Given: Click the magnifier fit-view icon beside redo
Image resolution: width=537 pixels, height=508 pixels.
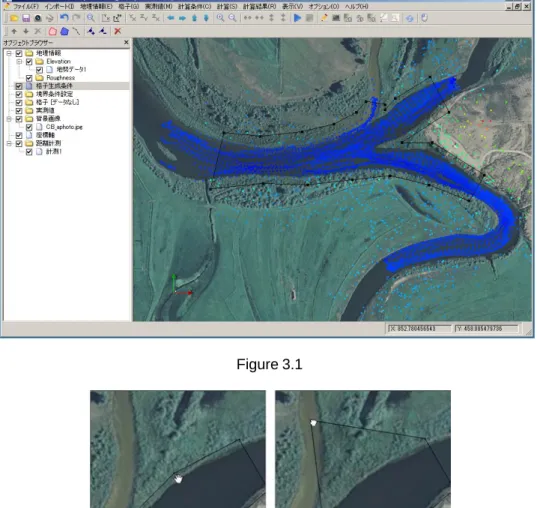Looking at the screenshot, I should 91,18.
